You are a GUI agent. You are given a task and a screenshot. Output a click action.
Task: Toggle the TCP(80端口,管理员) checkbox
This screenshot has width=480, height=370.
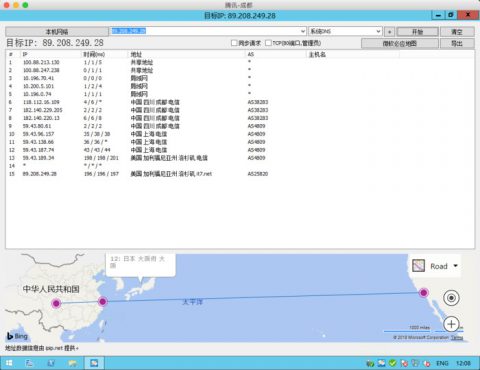click(x=268, y=43)
